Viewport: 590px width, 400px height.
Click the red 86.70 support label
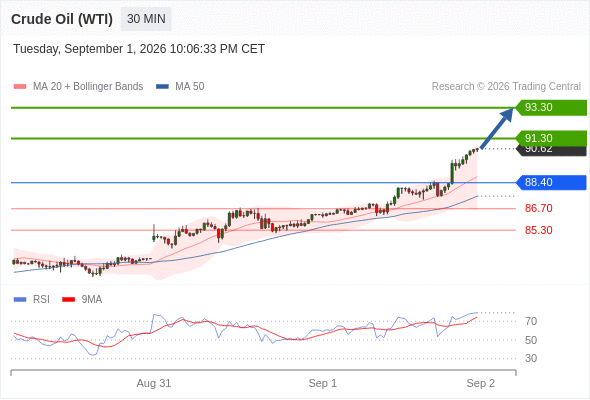pos(538,208)
